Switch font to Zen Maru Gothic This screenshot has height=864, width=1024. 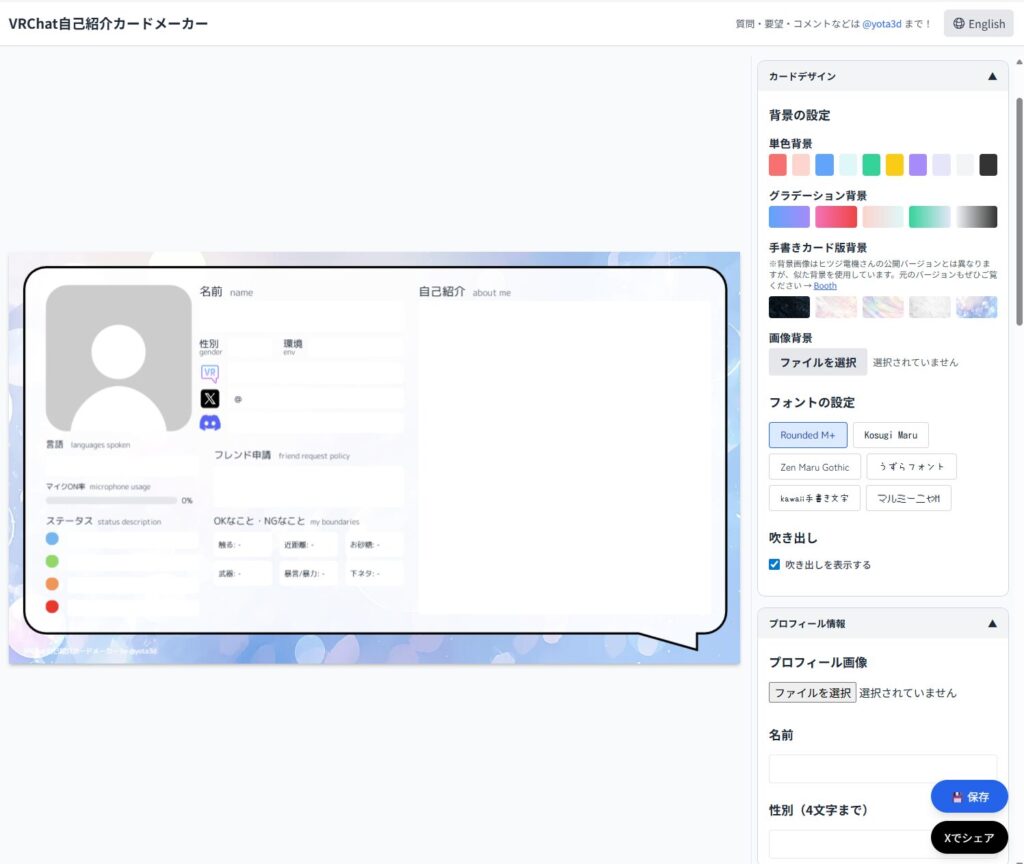[x=814, y=467]
